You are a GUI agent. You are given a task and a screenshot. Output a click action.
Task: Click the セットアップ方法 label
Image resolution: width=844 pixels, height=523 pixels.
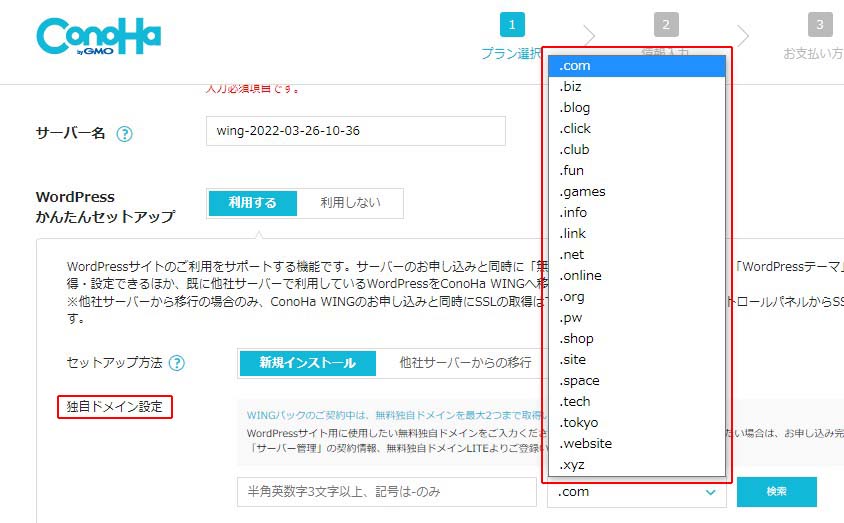114,363
